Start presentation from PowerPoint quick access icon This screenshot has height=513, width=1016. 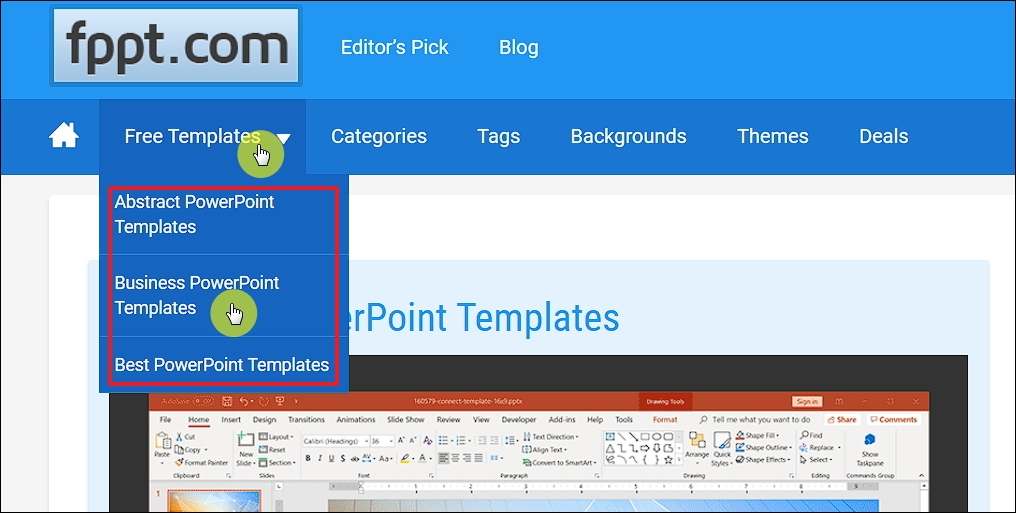[280, 401]
